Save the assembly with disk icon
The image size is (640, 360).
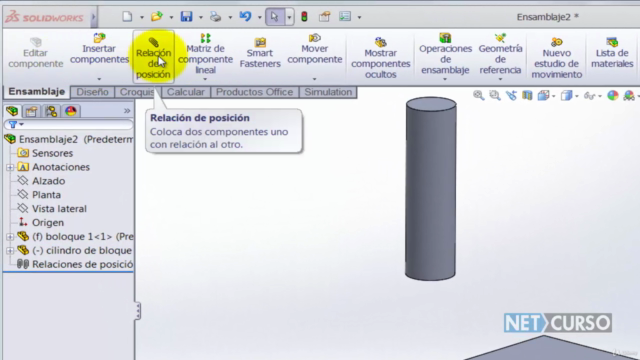(187, 17)
